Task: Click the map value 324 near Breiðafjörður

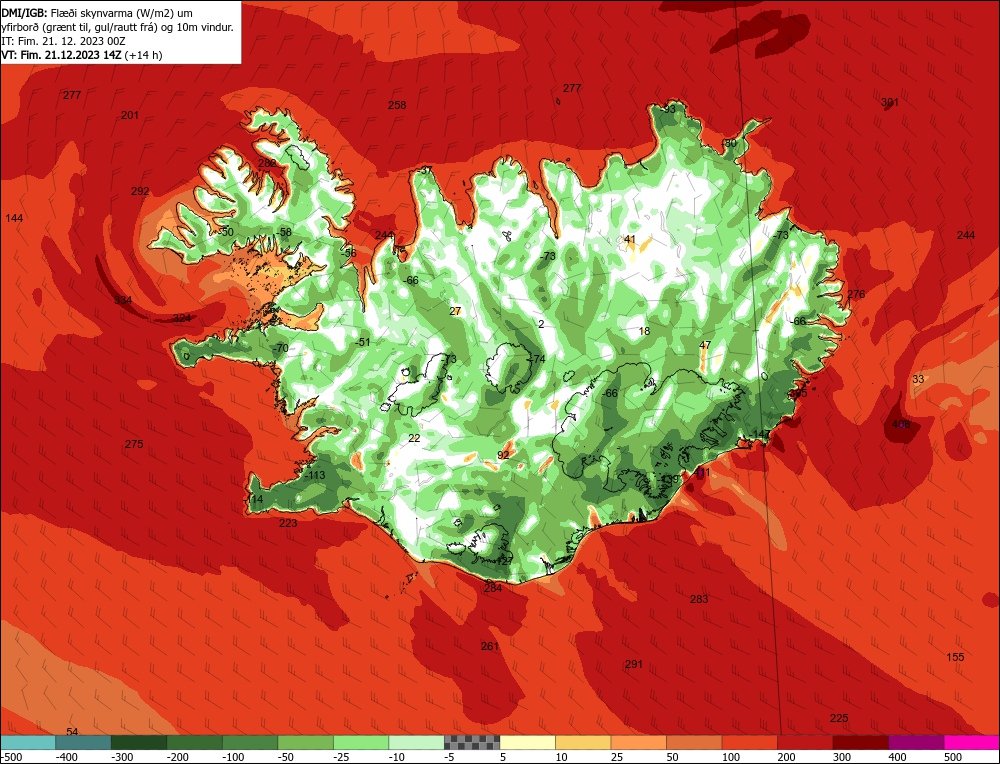Action: pos(182,318)
